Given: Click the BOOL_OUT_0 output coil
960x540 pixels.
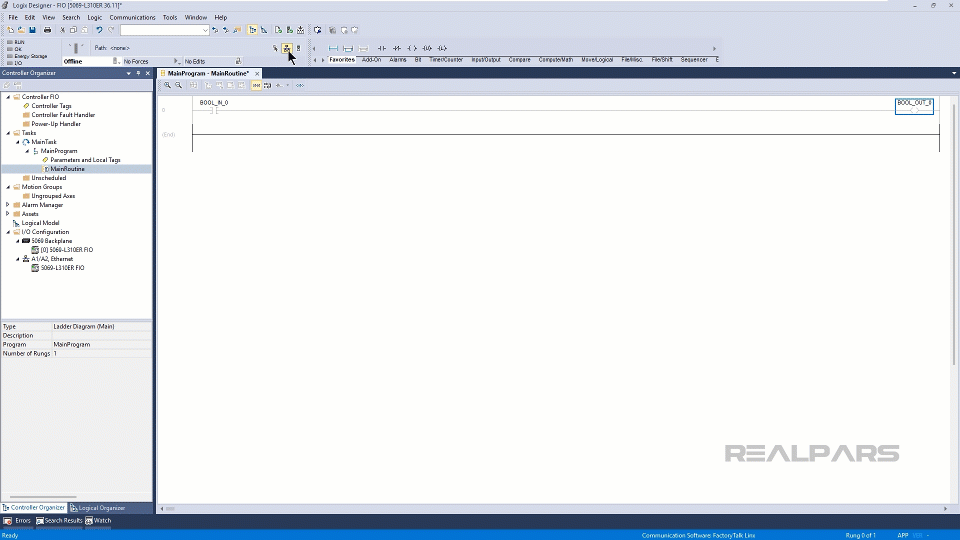Looking at the screenshot, I should pyautogui.click(x=914, y=107).
